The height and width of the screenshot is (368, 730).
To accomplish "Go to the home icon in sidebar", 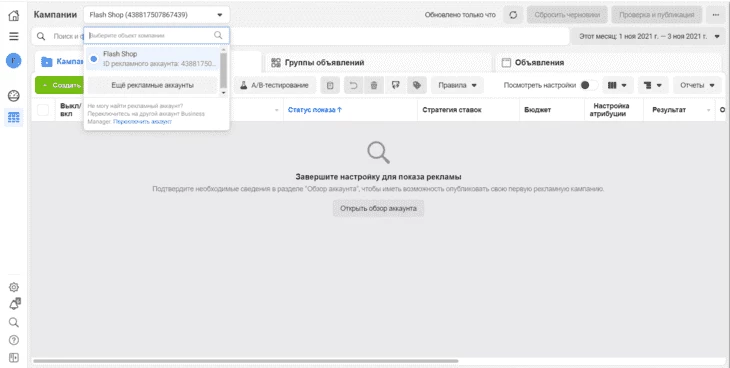I will (14, 15).
